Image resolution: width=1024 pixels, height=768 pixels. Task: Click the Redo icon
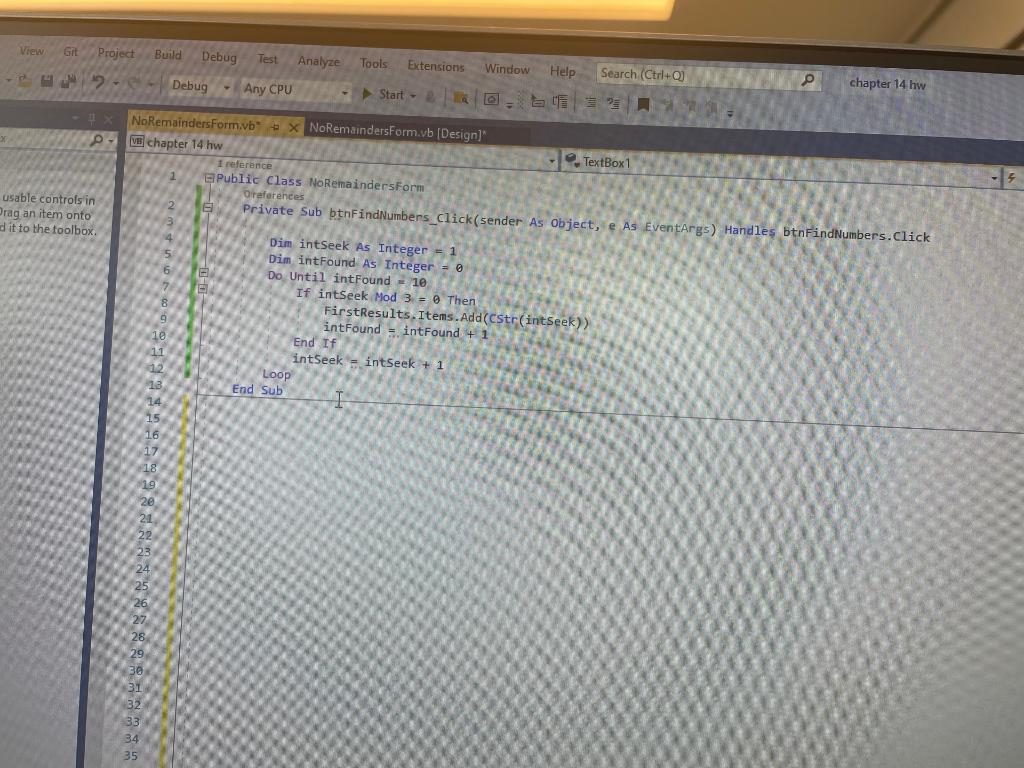pyautogui.click(x=134, y=82)
